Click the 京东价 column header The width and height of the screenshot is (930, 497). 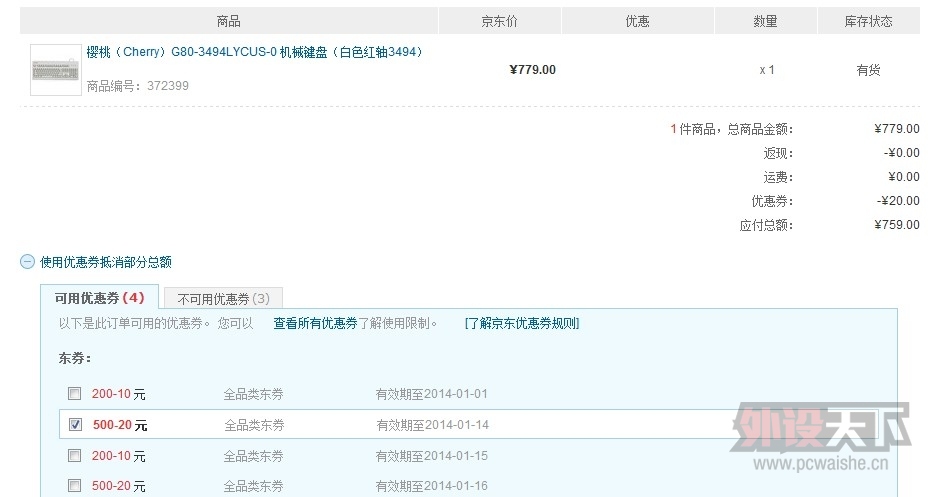click(x=499, y=21)
